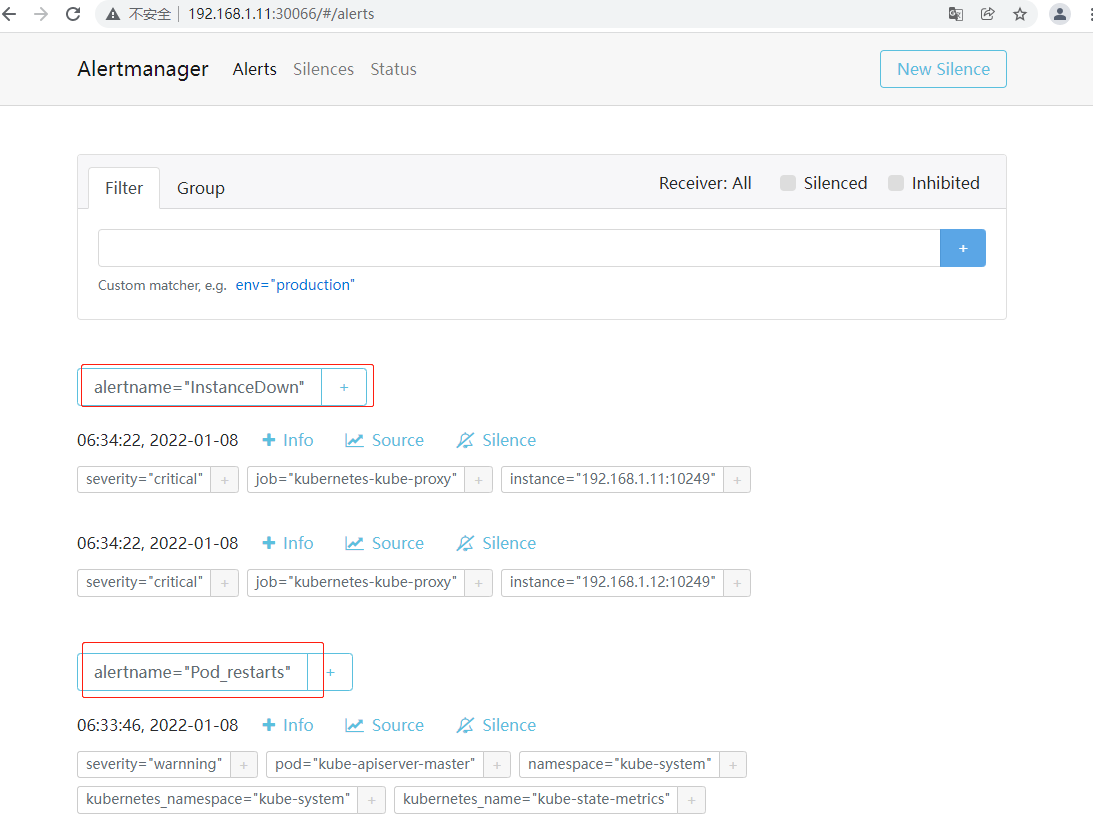The image size is (1093, 817).
Task: Click the 06:33:46, 2022-01-08 timestamp
Action: click(x=158, y=726)
